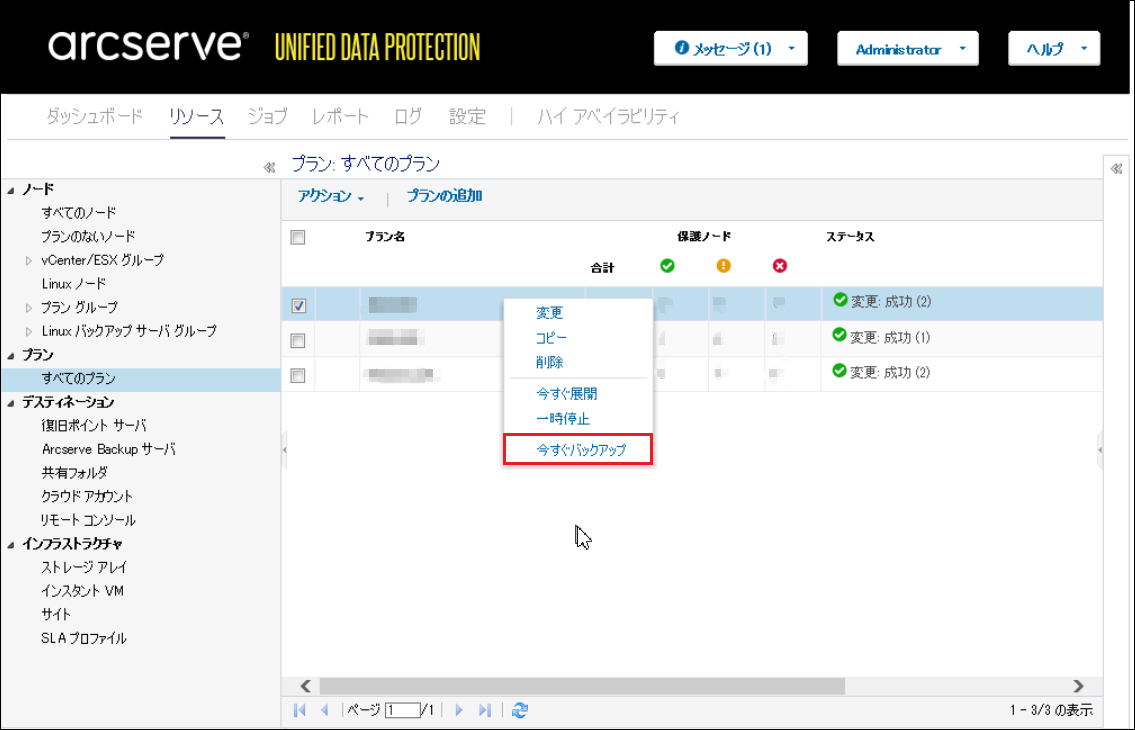This screenshot has width=1135, height=730.
Task: Click the refresh icon in pagination bar
Action: (x=520, y=710)
